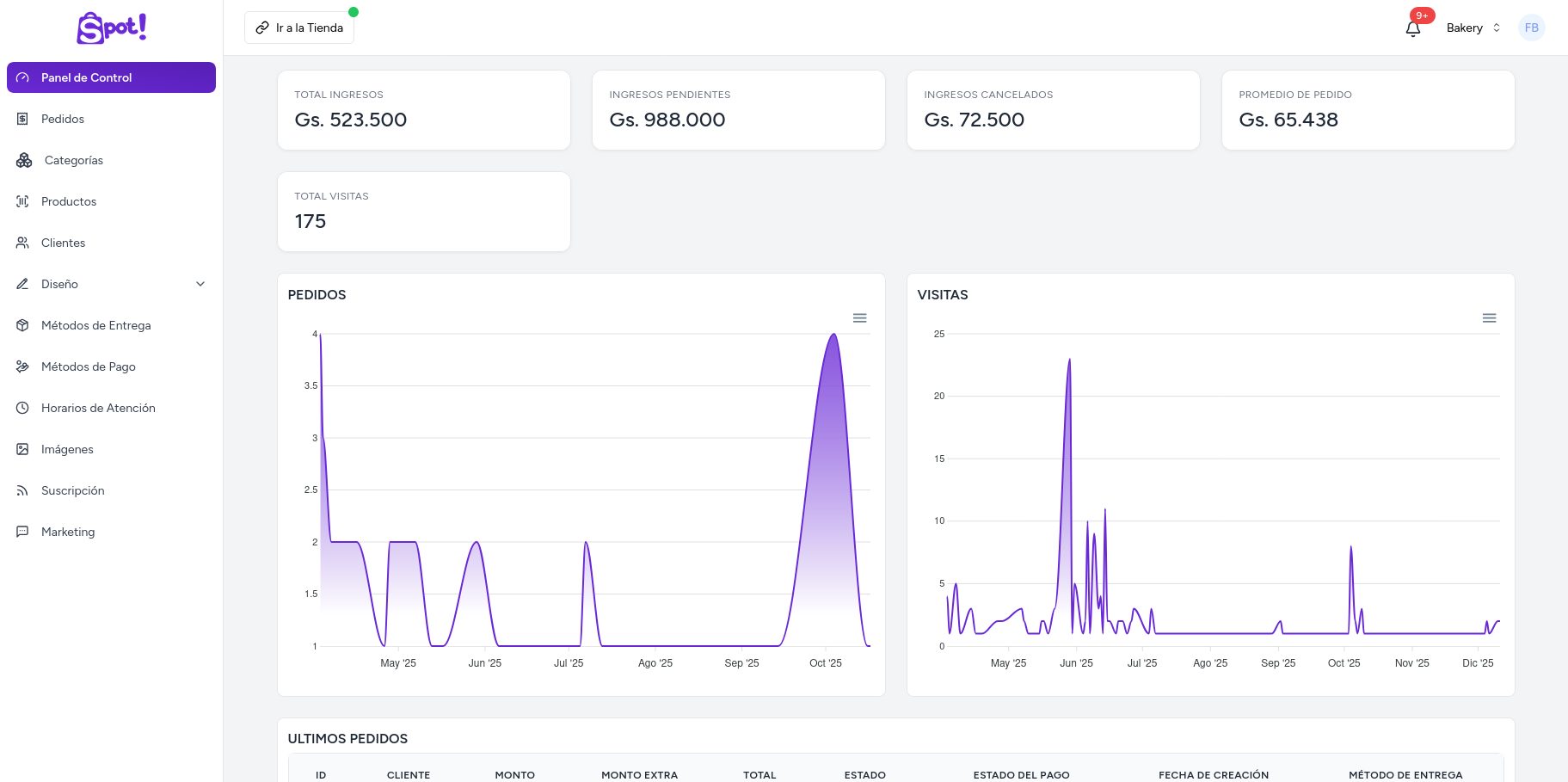Click the Imágenes picture icon
This screenshot has height=782, width=1568.
pyautogui.click(x=23, y=449)
